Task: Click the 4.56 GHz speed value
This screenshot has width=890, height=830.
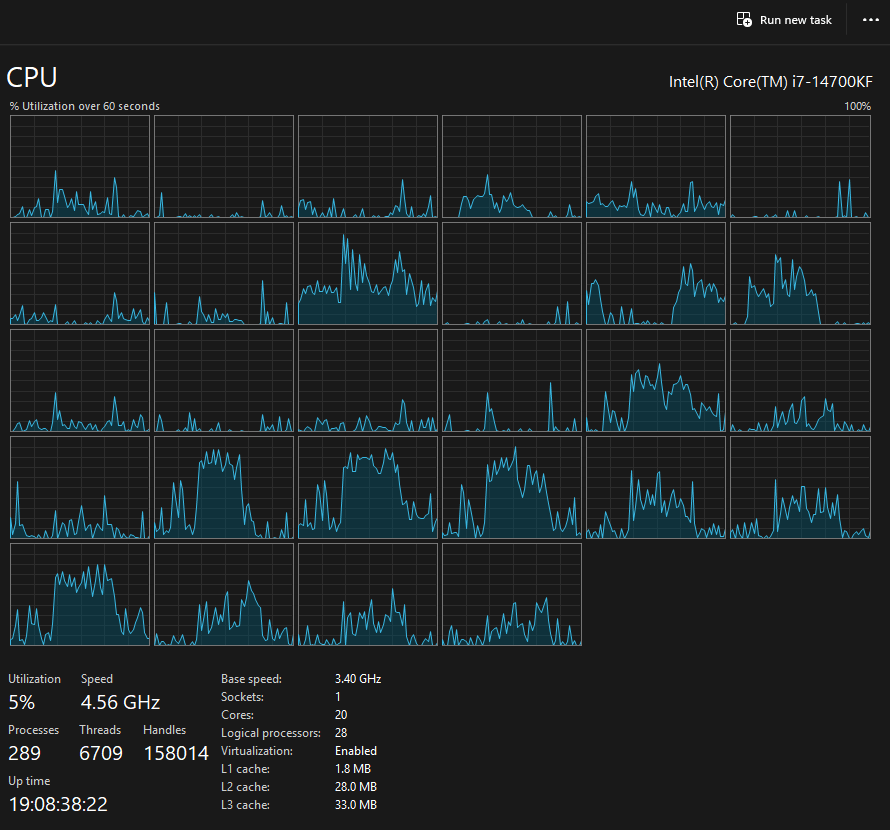Action: 120,702
